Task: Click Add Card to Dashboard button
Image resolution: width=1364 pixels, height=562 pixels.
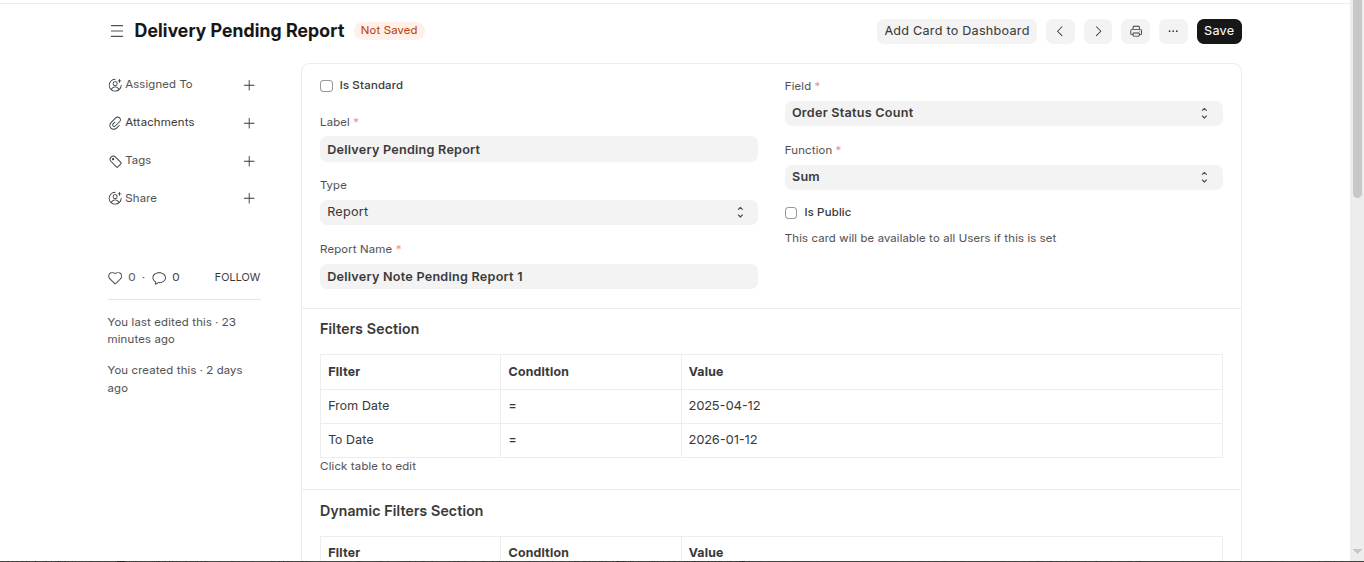Action: (956, 31)
